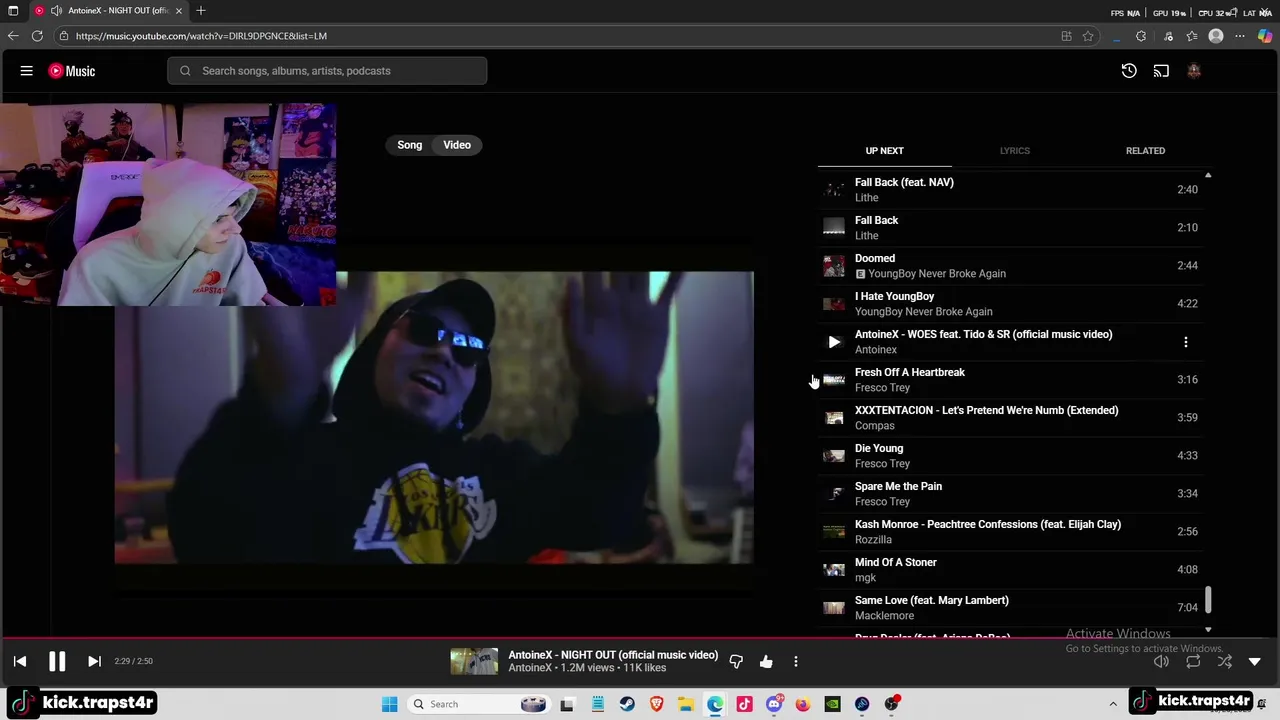Collapse the player page arrow
This screenshot has height=720, width=1280.
point(1255,661)
